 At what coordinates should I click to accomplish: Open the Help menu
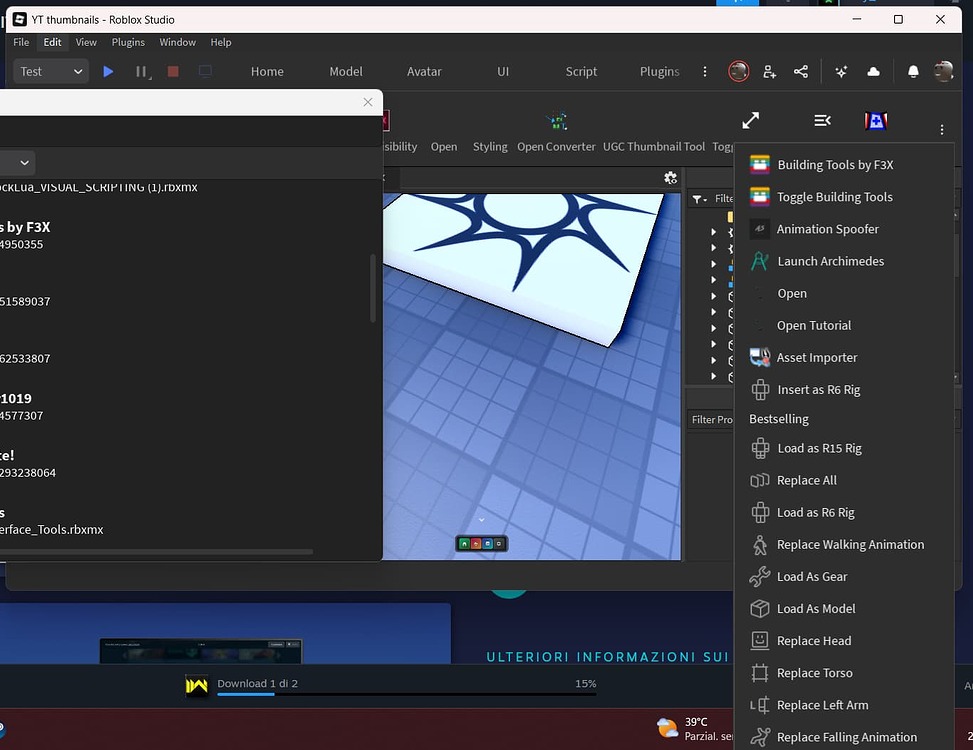tap(220, 42)
